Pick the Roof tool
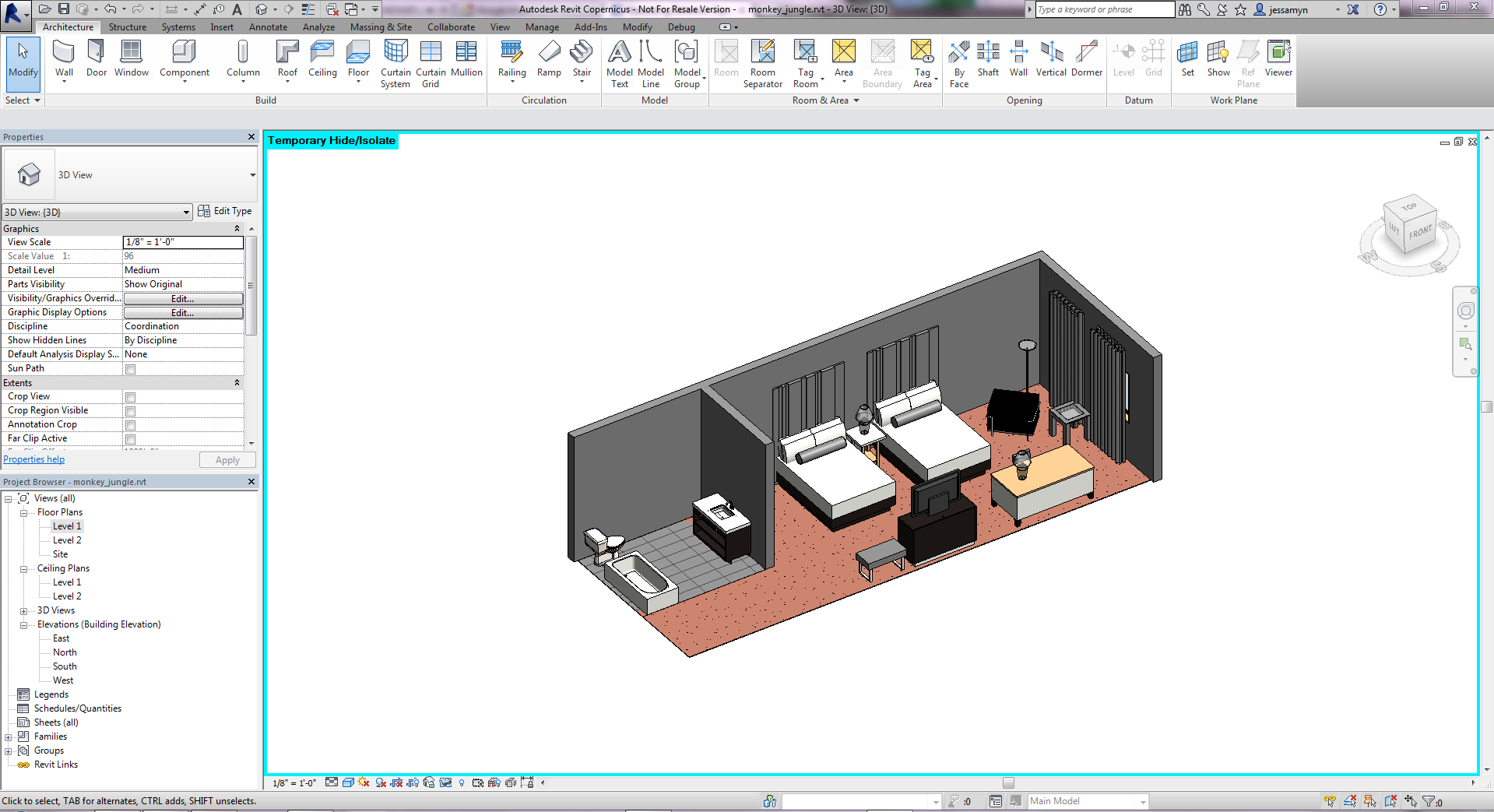This screenshot has width=1494, height=812. [287, 60]
